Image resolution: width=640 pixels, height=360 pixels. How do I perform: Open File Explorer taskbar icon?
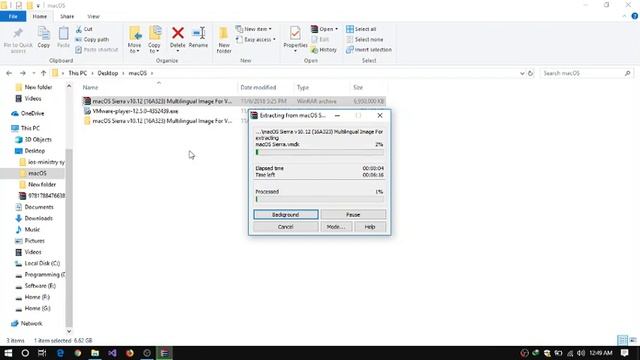click(x=95, y=353)
